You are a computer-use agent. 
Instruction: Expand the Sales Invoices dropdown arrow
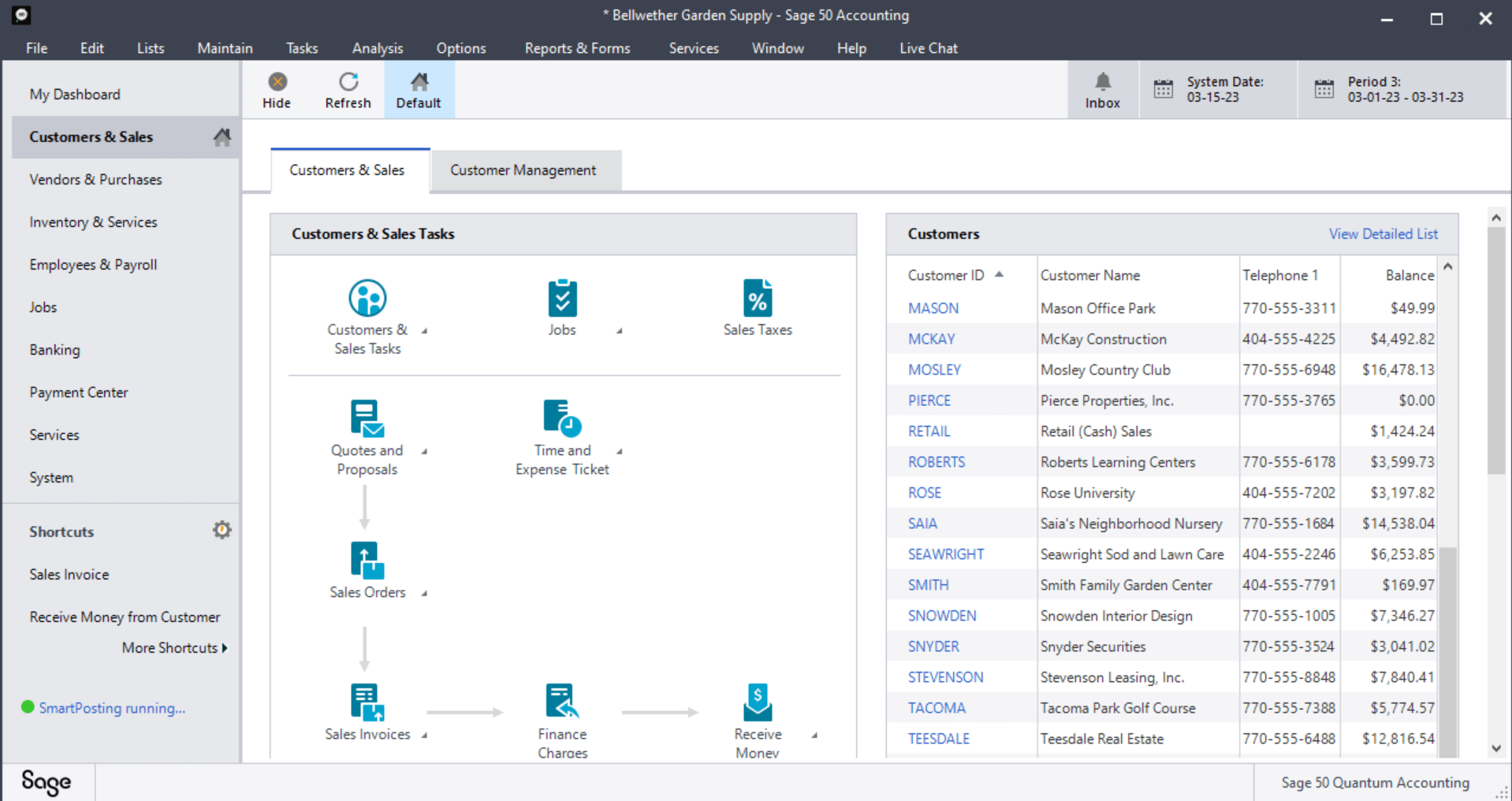click(424, 735)
